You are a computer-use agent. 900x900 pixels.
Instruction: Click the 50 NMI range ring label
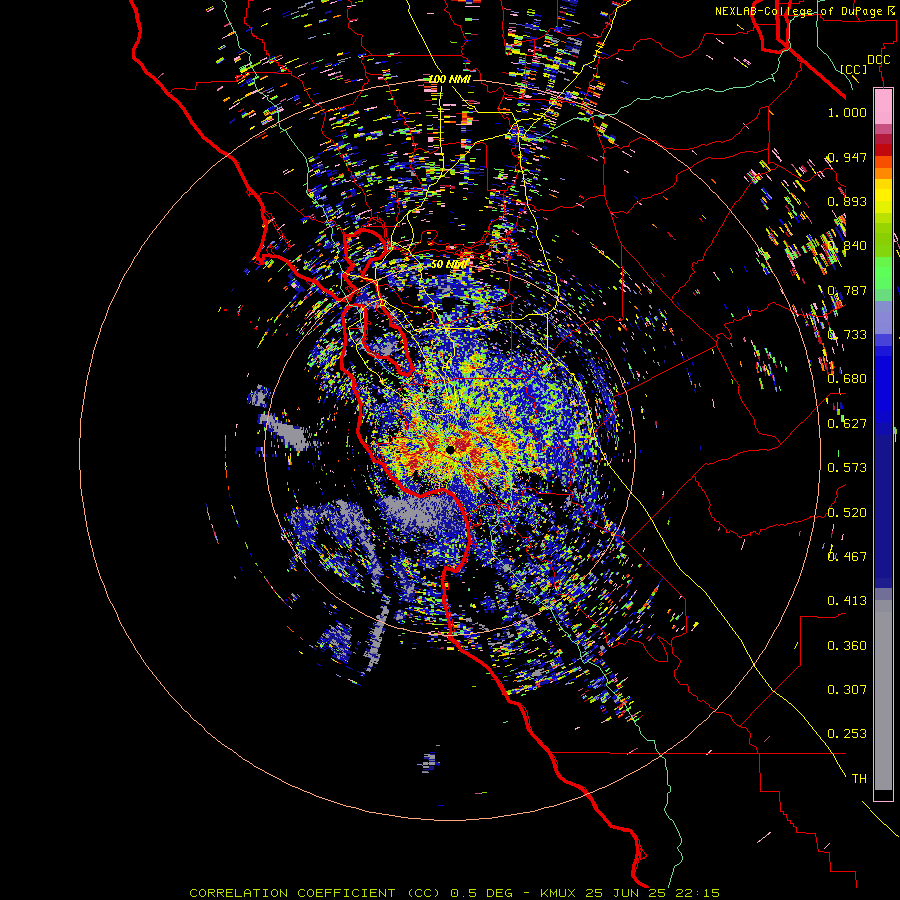click(449, 264)
